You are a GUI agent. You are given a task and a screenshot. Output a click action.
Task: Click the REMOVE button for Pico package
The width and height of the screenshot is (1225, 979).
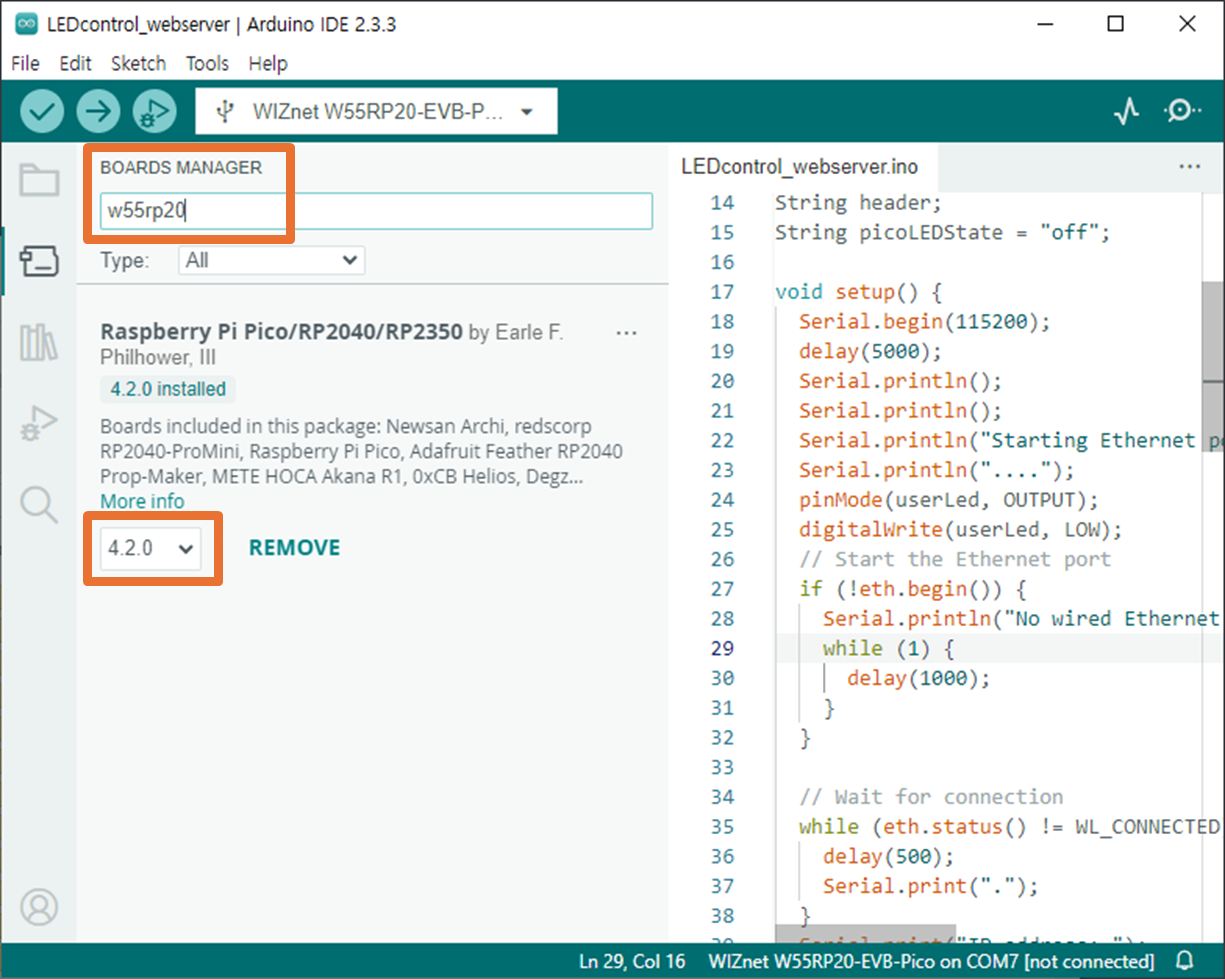pyautogui.click(x=294, y=548)
